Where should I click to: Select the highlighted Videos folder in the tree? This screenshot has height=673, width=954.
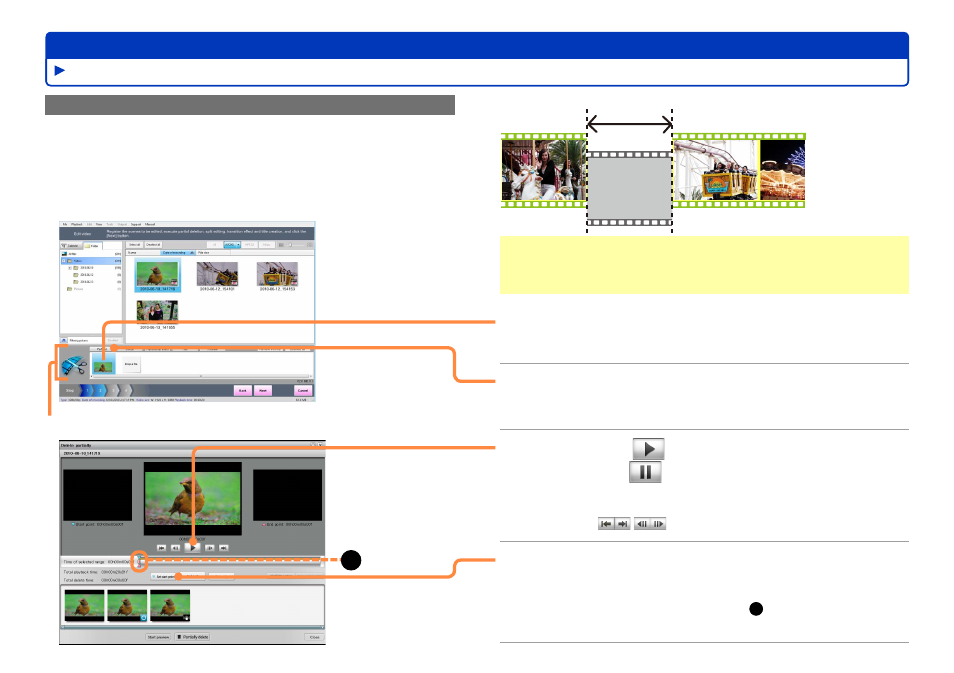coord(91,260)
